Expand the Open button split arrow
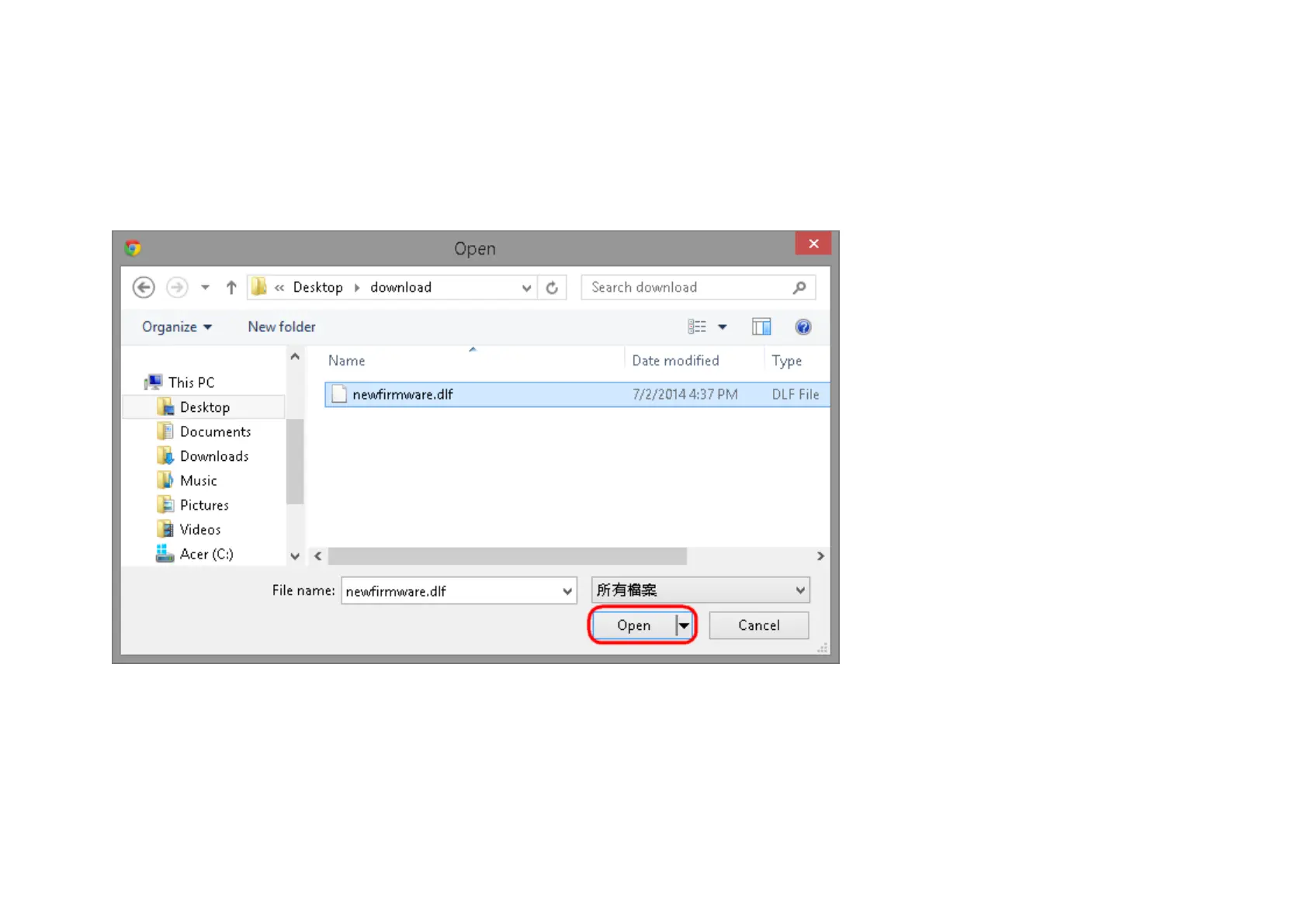Viewport: 1307px width, 924px height. pyautogui.click(x=684, y=625)
